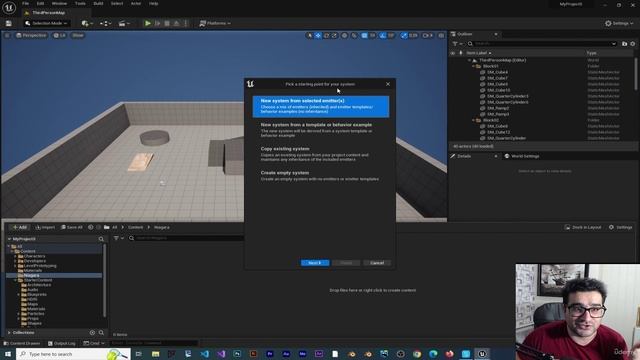Click the Eject button in play controls
The height and width of the screenshot is (360, 640).
(x=176, y=24)
